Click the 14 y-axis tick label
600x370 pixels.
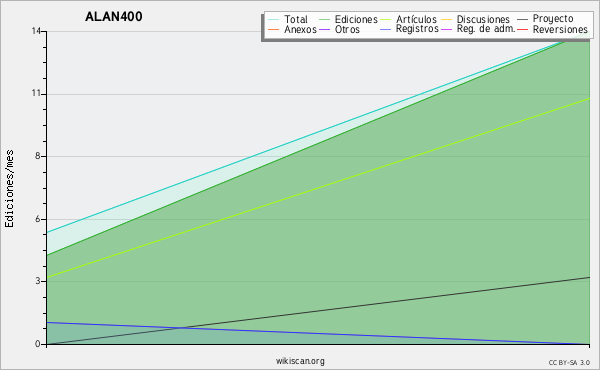[x=37, y=31]
